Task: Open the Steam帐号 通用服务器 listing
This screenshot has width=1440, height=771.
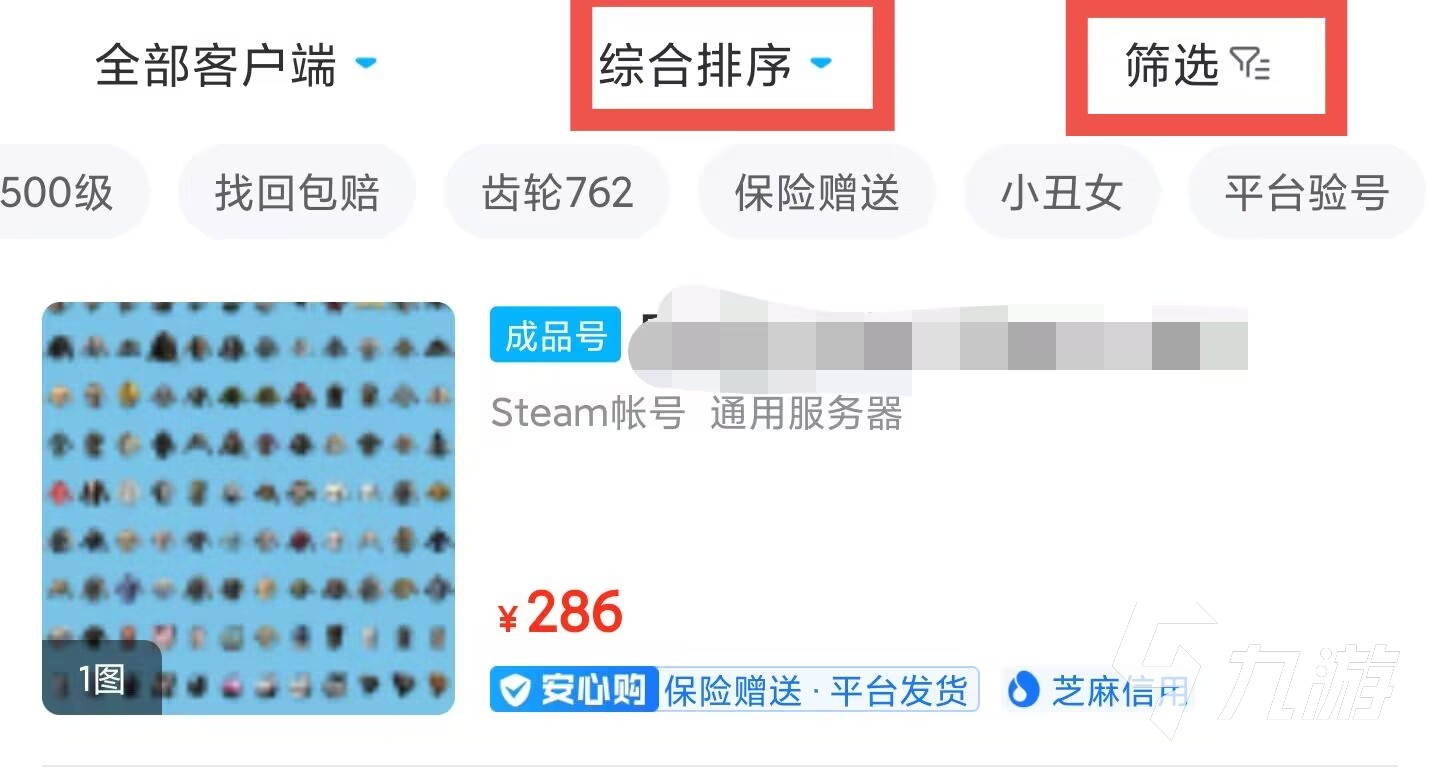Action: [x=697, y=413]
